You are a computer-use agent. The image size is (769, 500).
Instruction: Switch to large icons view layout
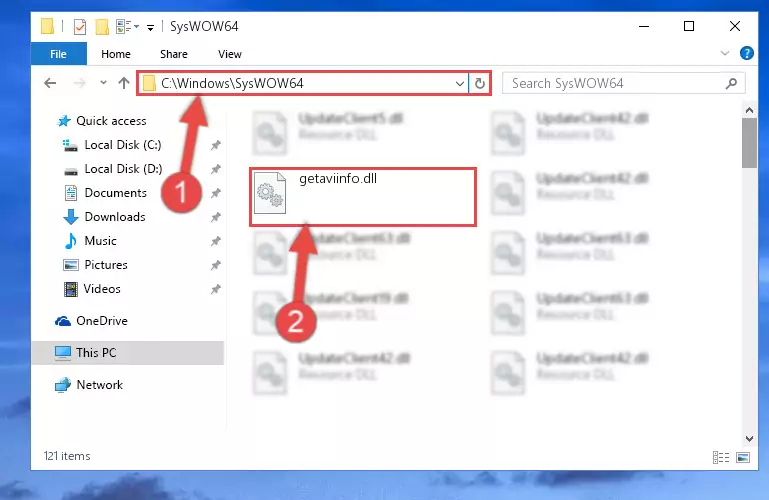point(743,457)
